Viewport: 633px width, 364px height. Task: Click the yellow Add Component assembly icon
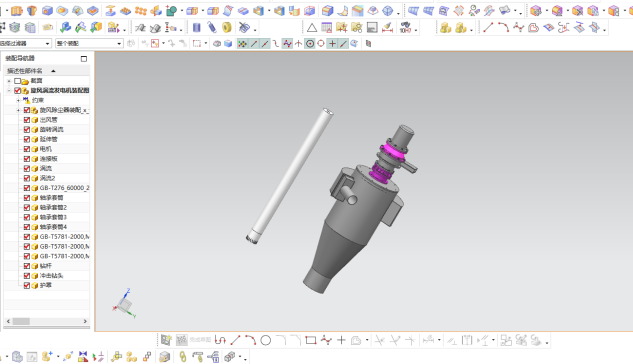click(x=445, y=27)
